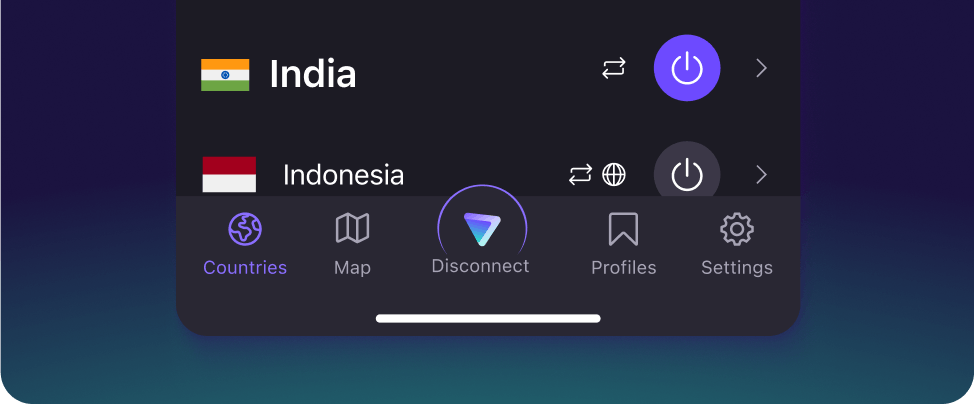Open the Profiles tab label

624,268
